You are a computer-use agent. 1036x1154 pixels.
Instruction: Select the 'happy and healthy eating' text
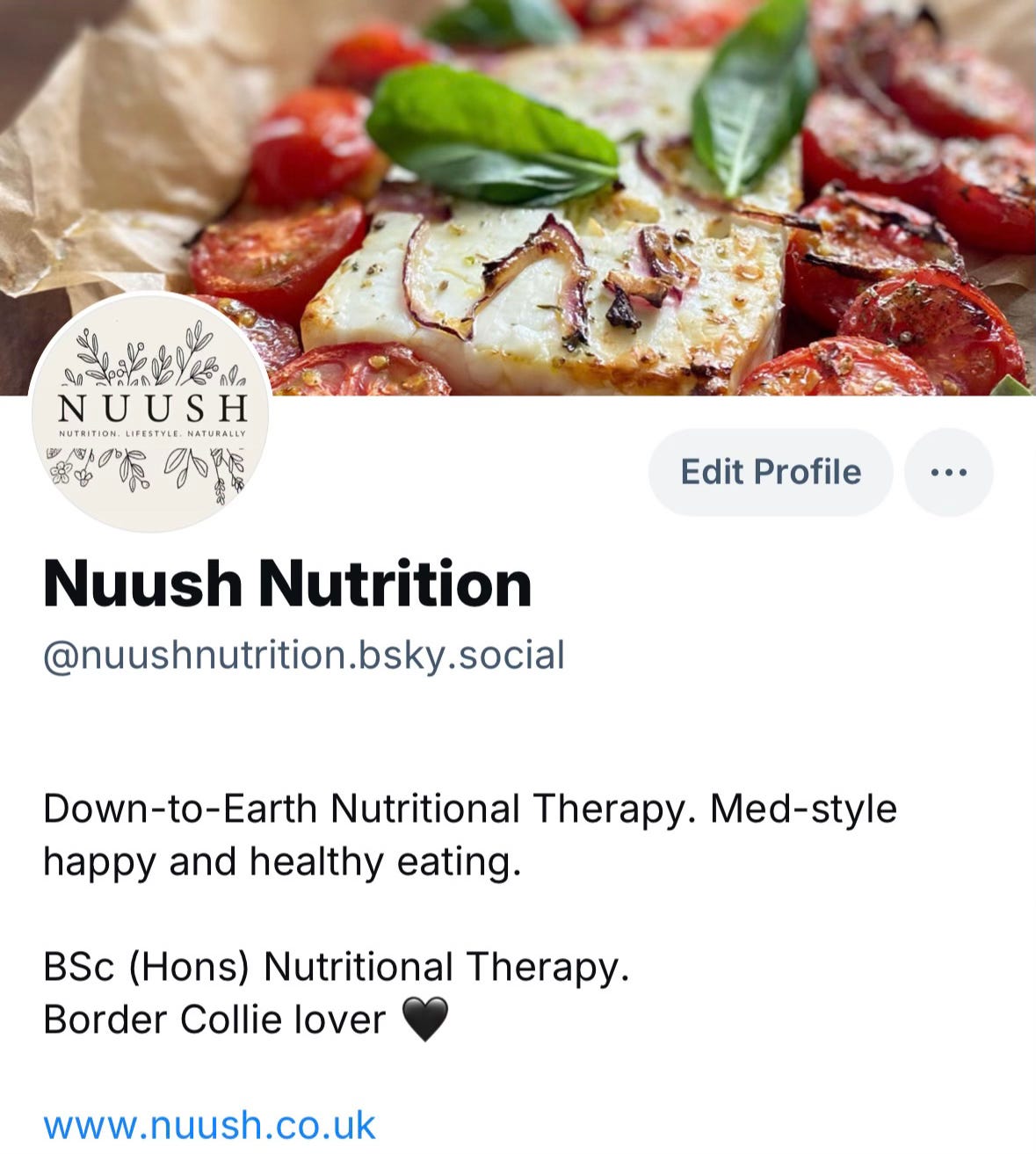277,862
